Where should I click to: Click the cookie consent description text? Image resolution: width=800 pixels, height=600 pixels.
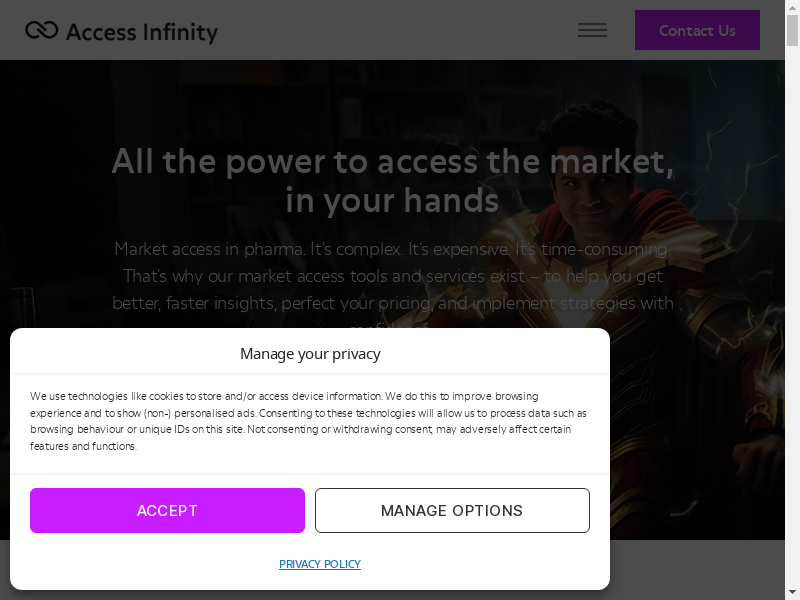308,421
